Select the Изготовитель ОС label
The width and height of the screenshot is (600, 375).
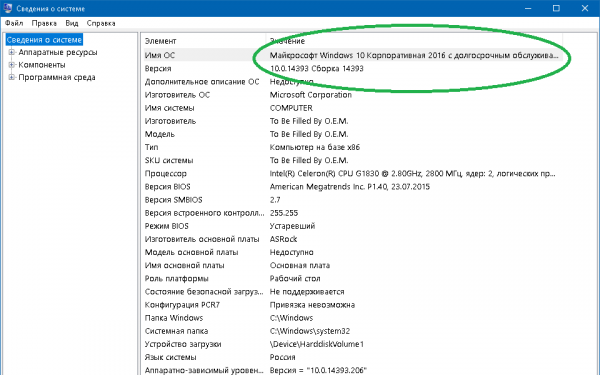177,95
